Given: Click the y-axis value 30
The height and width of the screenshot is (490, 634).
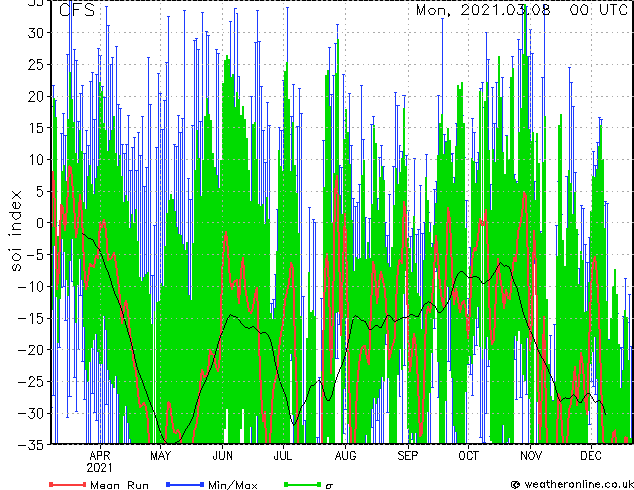Looking at the screenshot, I should 36,33.
